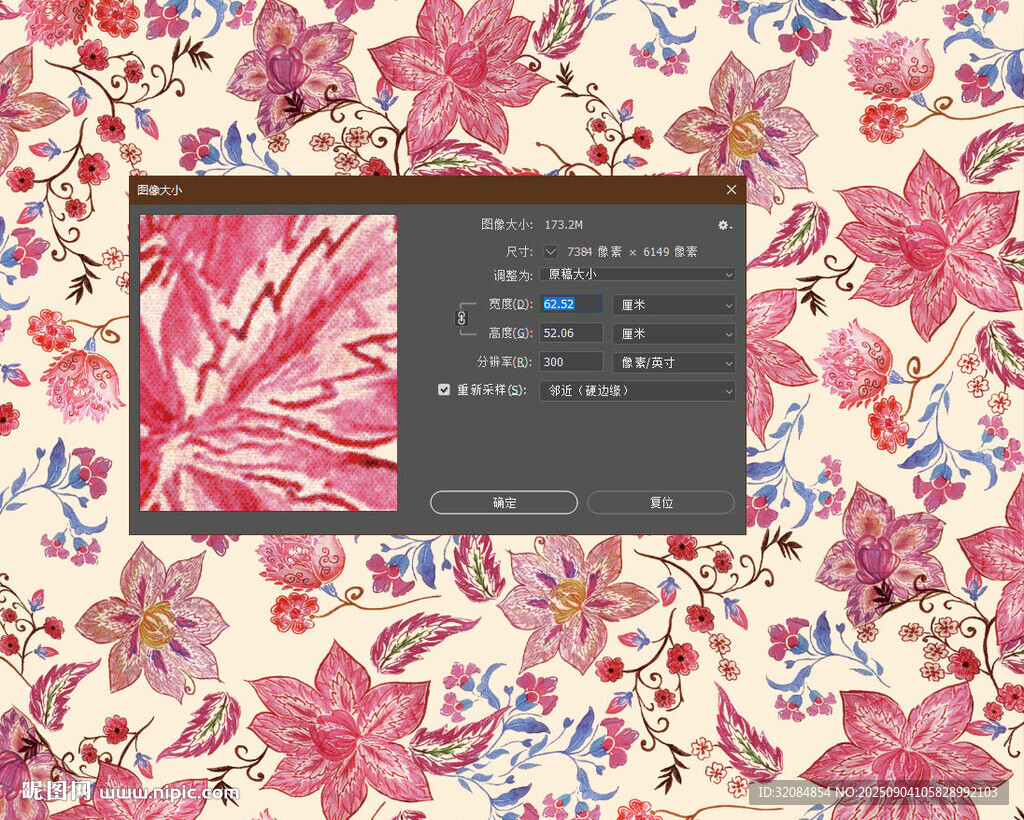Viewport: 1024px width, 820px height.
Task: Open the 调整为 原稿大小 dropdown
Action: 637,274
